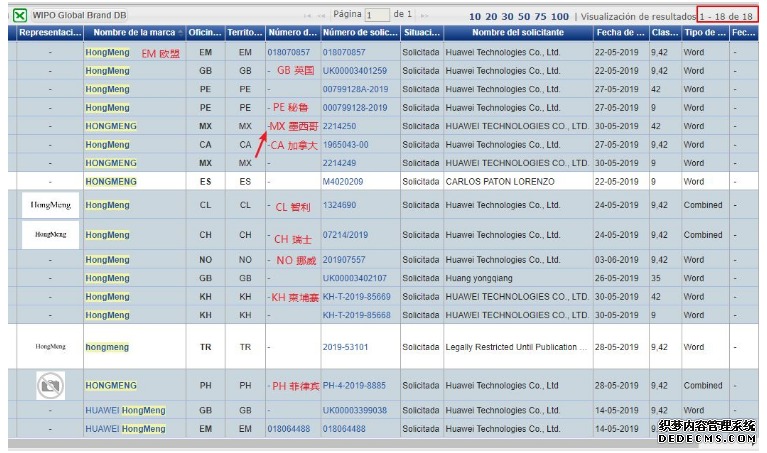Open HongMeng thumbnail image in CL row
The image size is (767, 453).
click(50, 205)
